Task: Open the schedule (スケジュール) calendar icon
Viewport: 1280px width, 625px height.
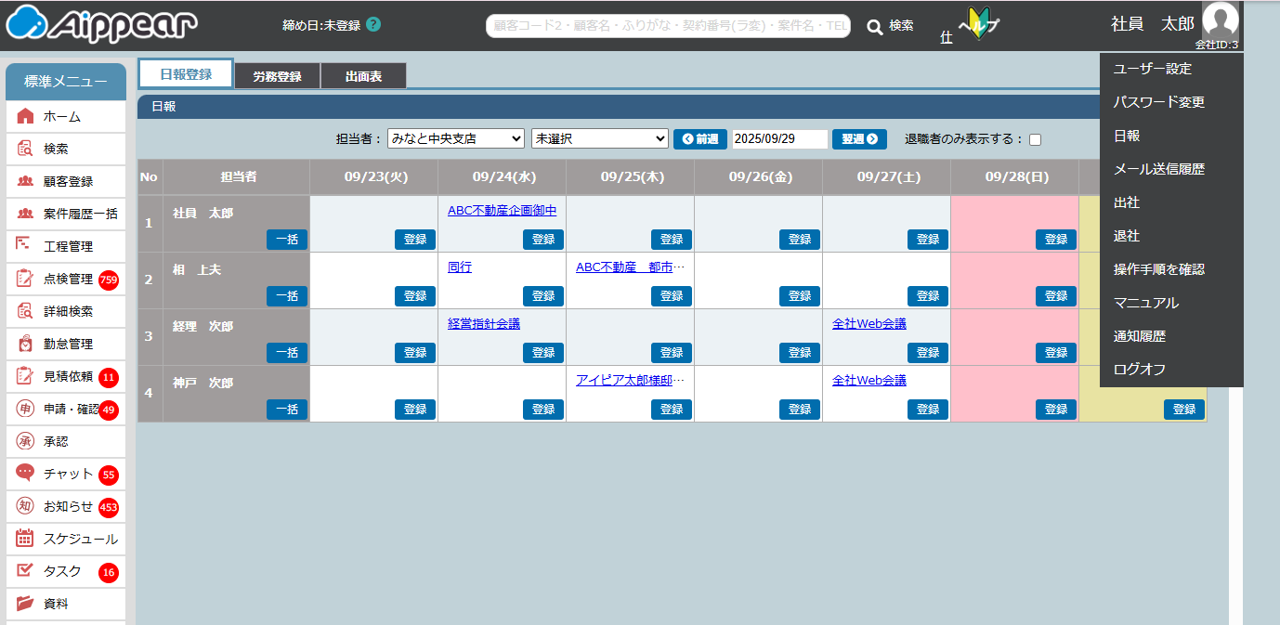Action: tap(25, 539)
